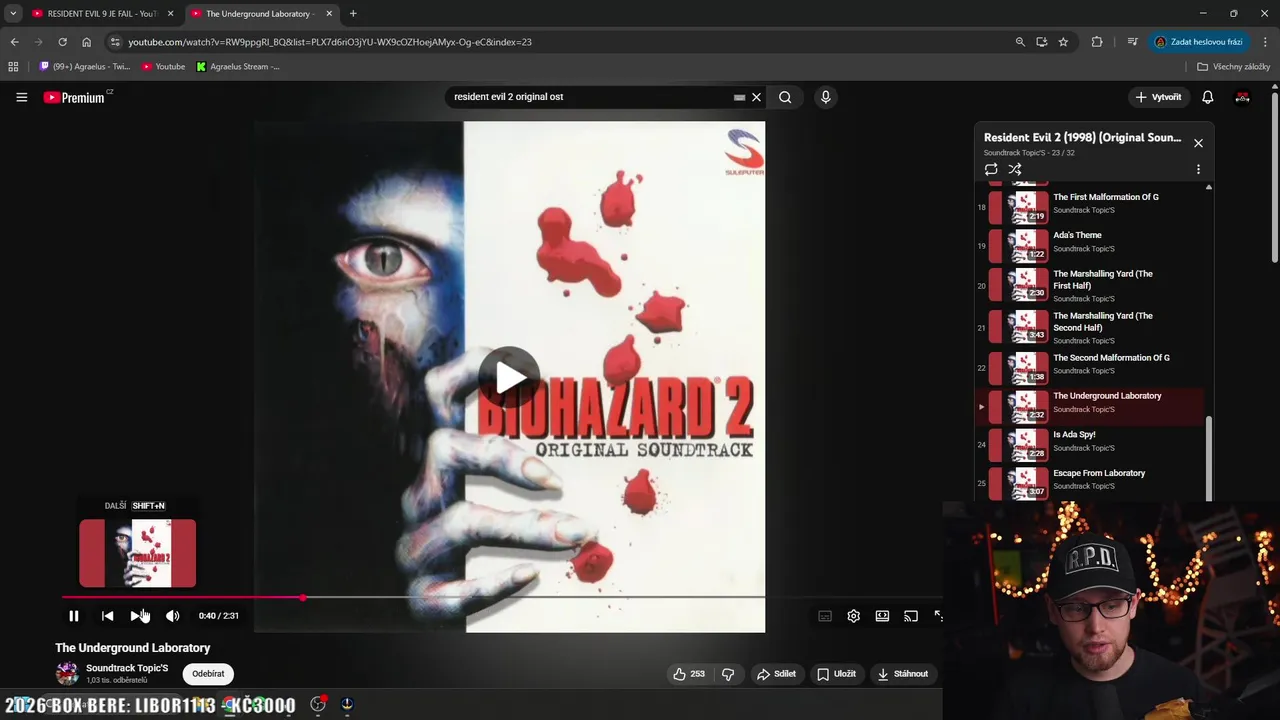This screenshot has width=1280, height=720.
Task: Open the Agraelus Stream bookmark
Action: [238, 67]
